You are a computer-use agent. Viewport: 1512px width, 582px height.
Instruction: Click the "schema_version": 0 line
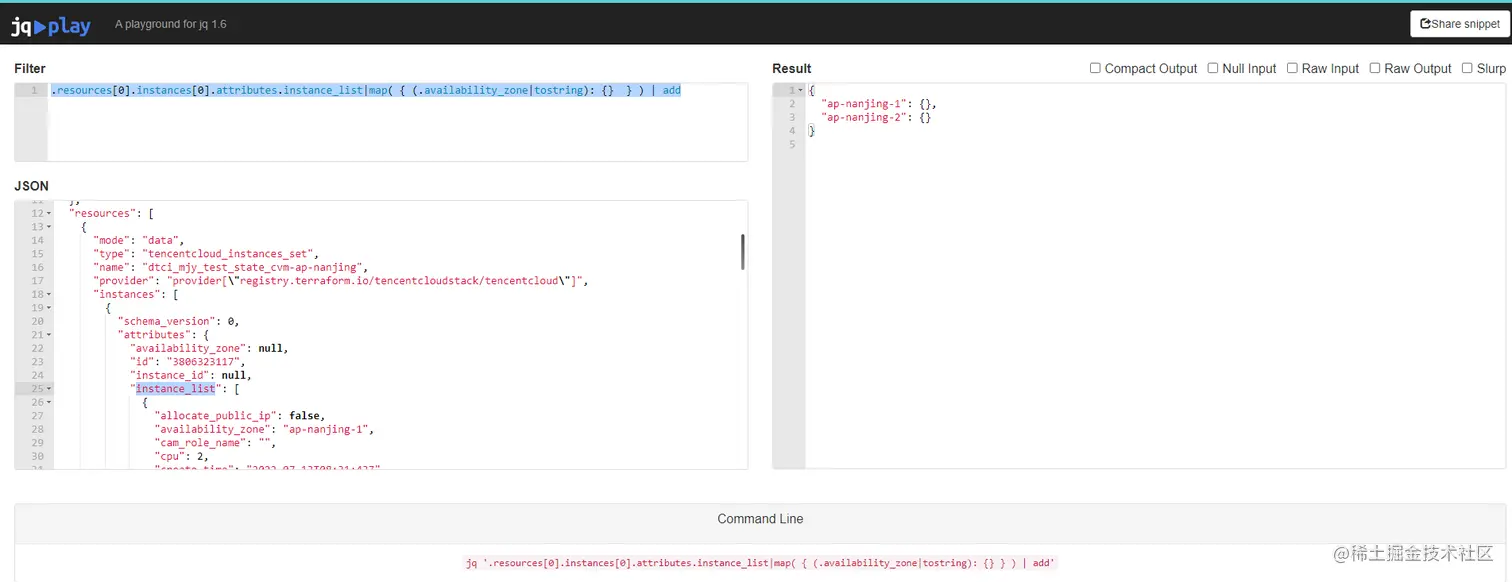tap(179, 321)
